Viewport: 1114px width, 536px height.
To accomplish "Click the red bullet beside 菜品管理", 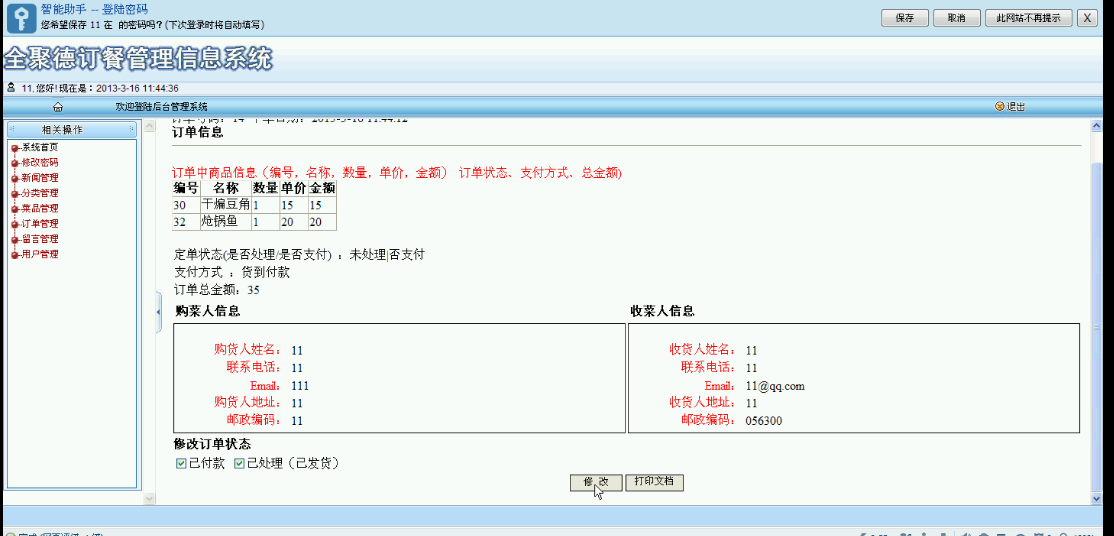I will (x=15, y=209).
